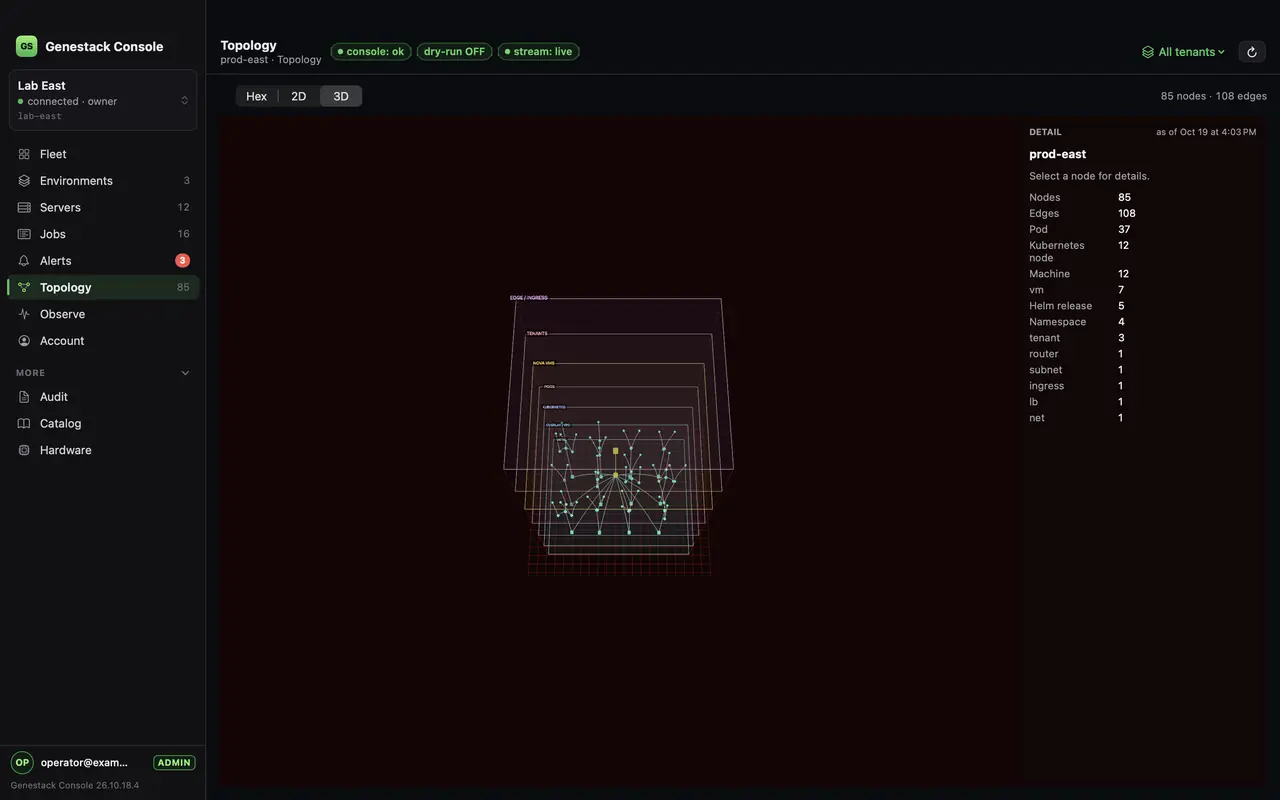Click the Account person icon
Screen dimensions: 1280x800
pyautogui.click(x=24, y=341)
